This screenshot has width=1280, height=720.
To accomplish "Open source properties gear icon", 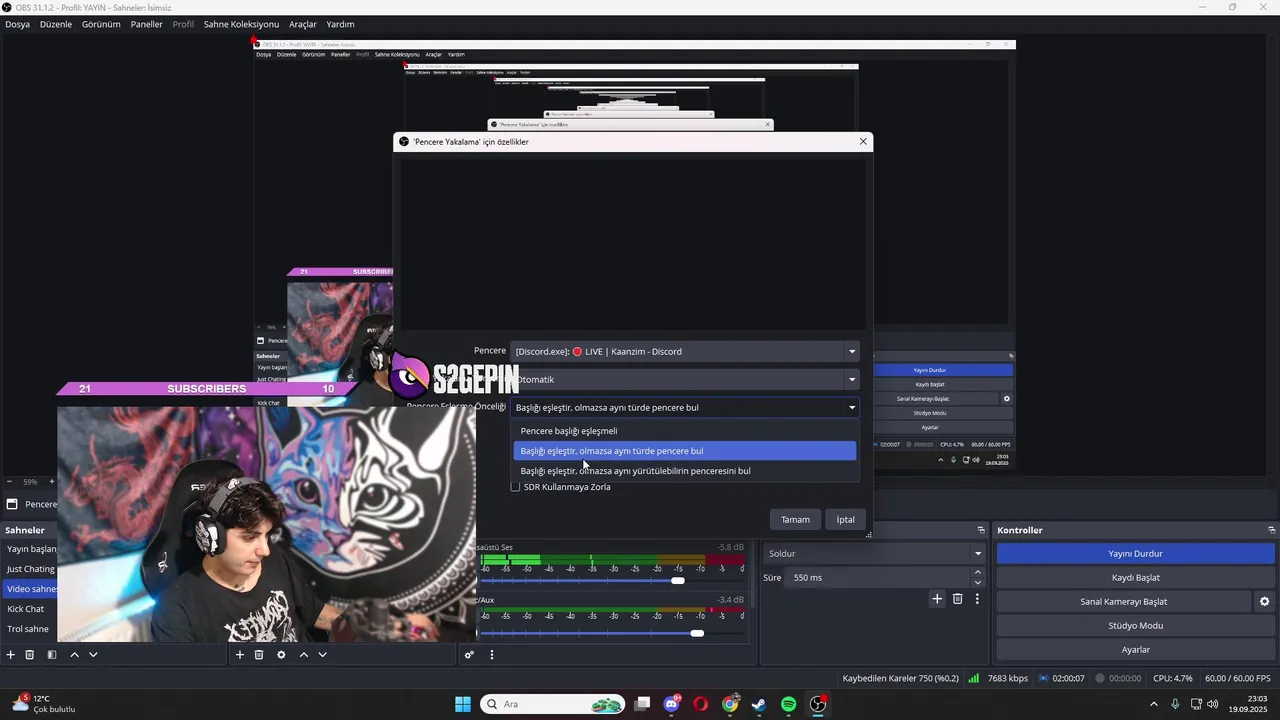I will point(281,655).
